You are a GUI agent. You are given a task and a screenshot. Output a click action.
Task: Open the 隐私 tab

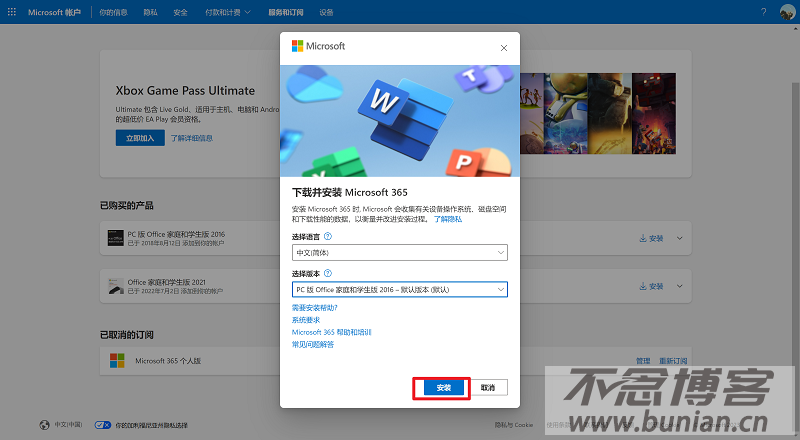click(151, 12)
